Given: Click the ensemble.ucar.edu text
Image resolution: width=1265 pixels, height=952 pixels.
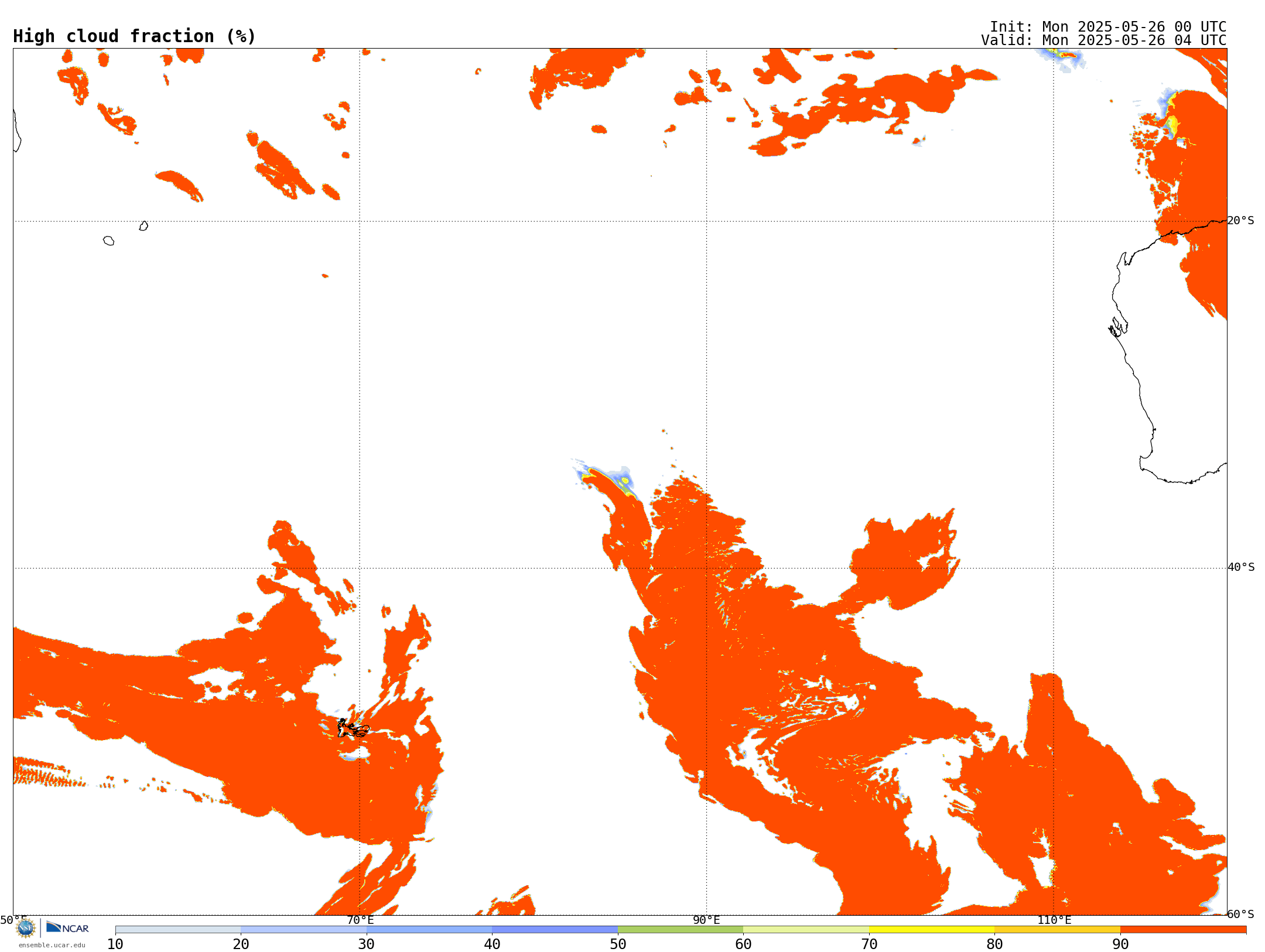Looking at the screenshot, I should (52, 945).
